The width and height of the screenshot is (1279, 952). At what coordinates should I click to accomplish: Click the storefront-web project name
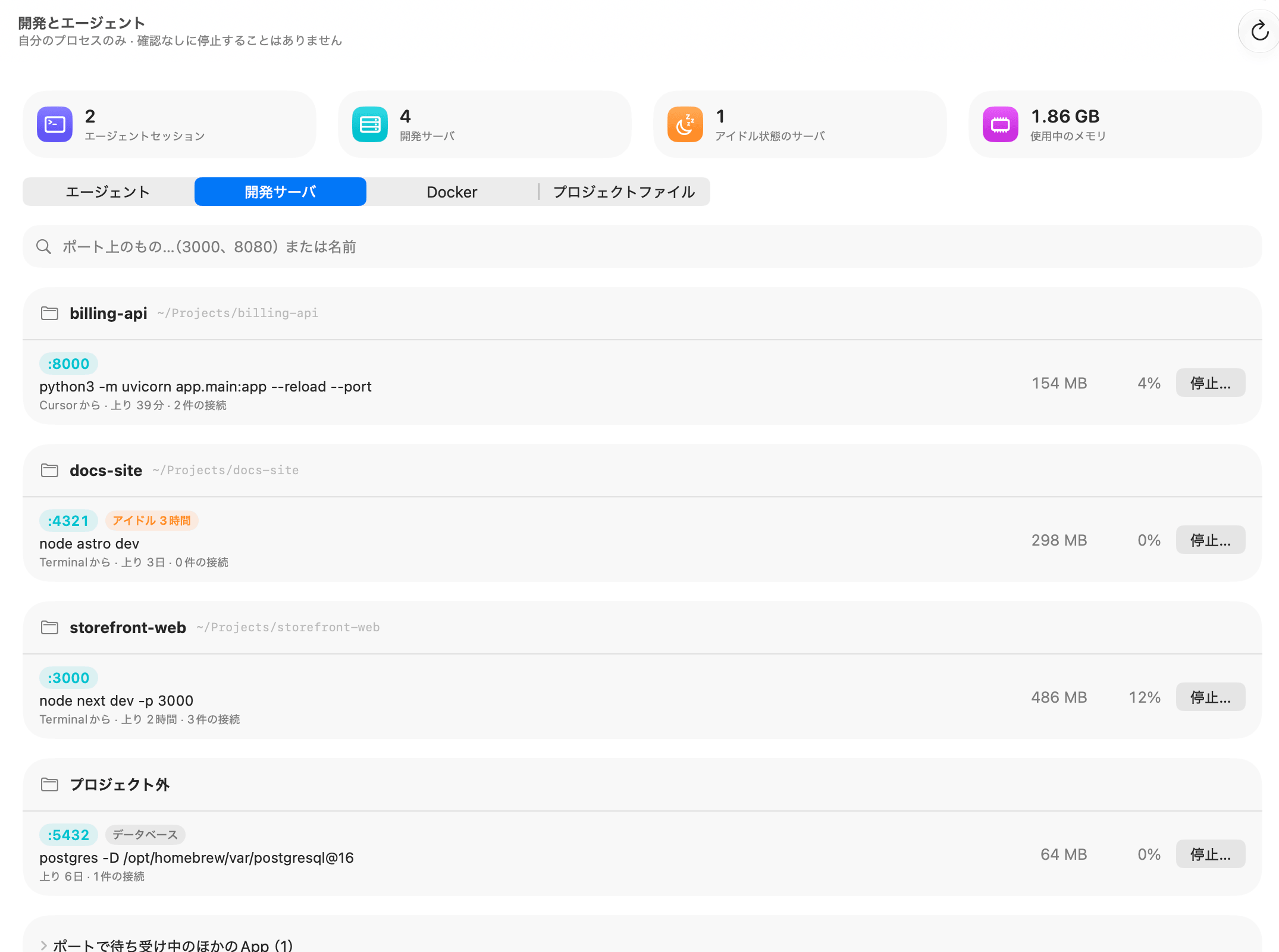point(128,627)
